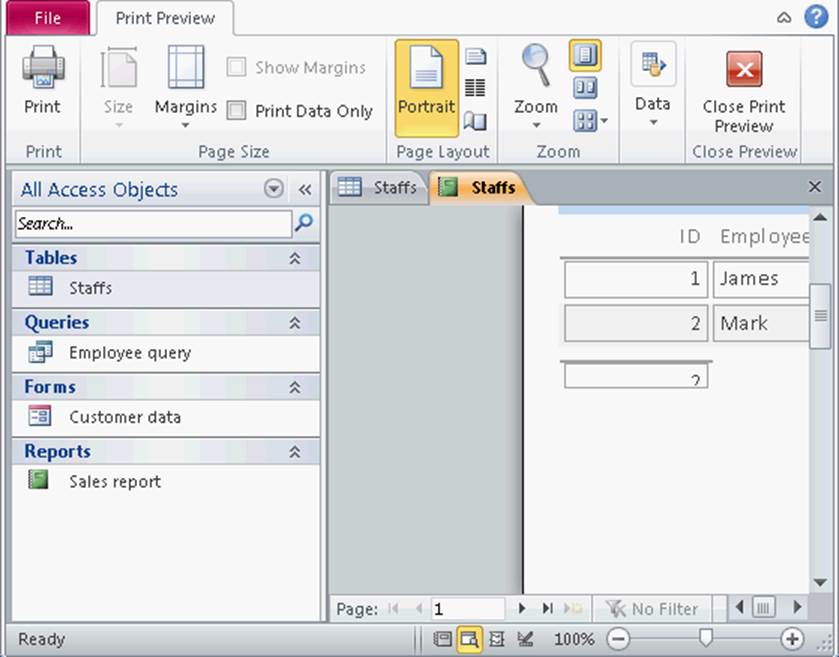839x657 pixels.
Task: Click the zoom slider's plus button
Action: coord(792,639)
